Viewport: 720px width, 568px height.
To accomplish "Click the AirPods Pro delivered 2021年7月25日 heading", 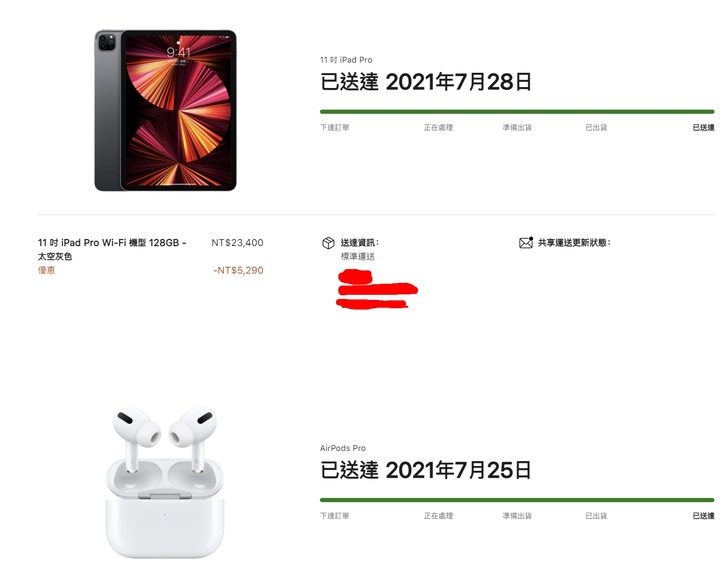I will [x=426, y=470].
